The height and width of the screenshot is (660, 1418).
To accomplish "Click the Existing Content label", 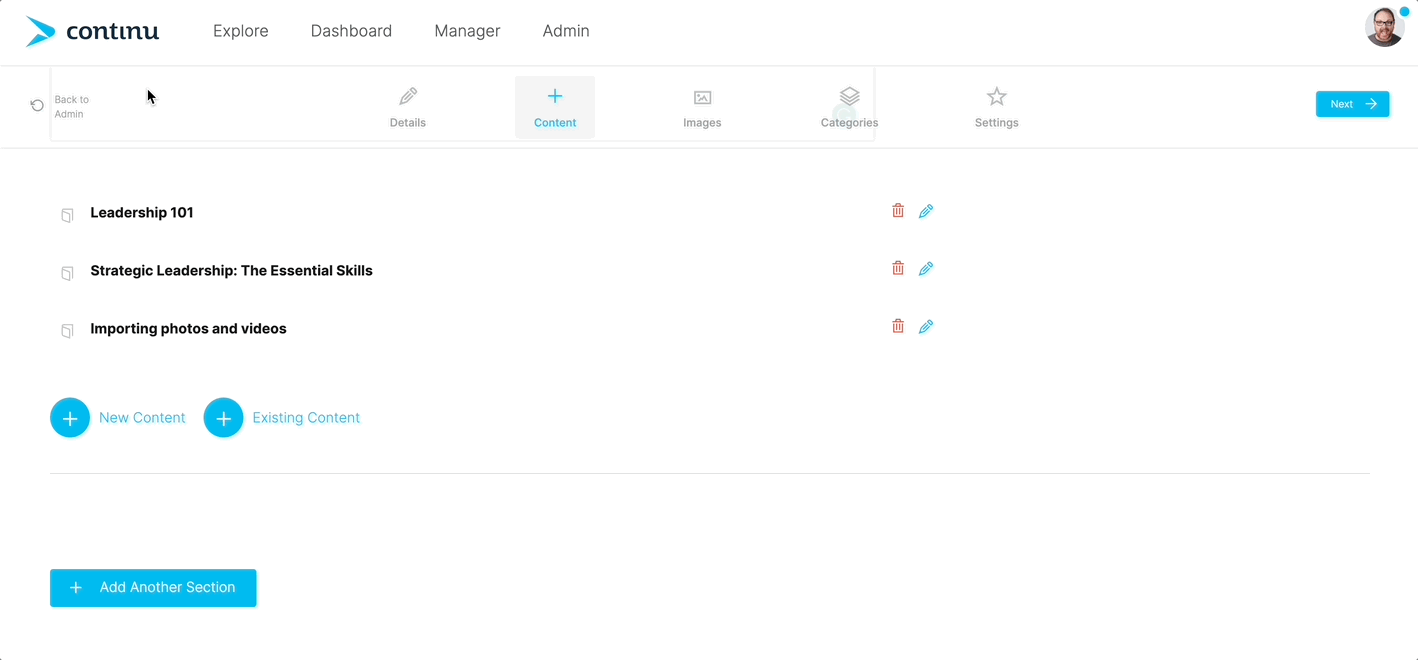I will (x=306, y=418).
